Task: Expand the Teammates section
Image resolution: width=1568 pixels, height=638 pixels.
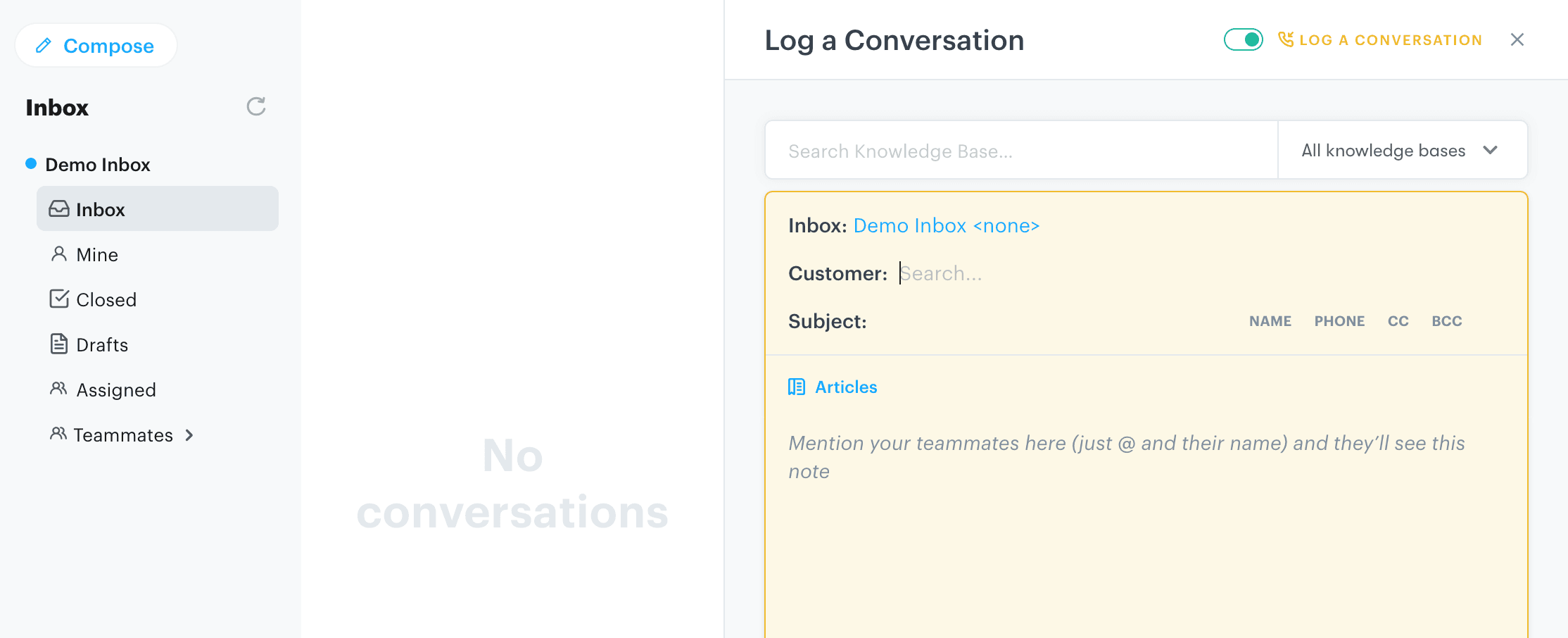Action: (189, 435)
